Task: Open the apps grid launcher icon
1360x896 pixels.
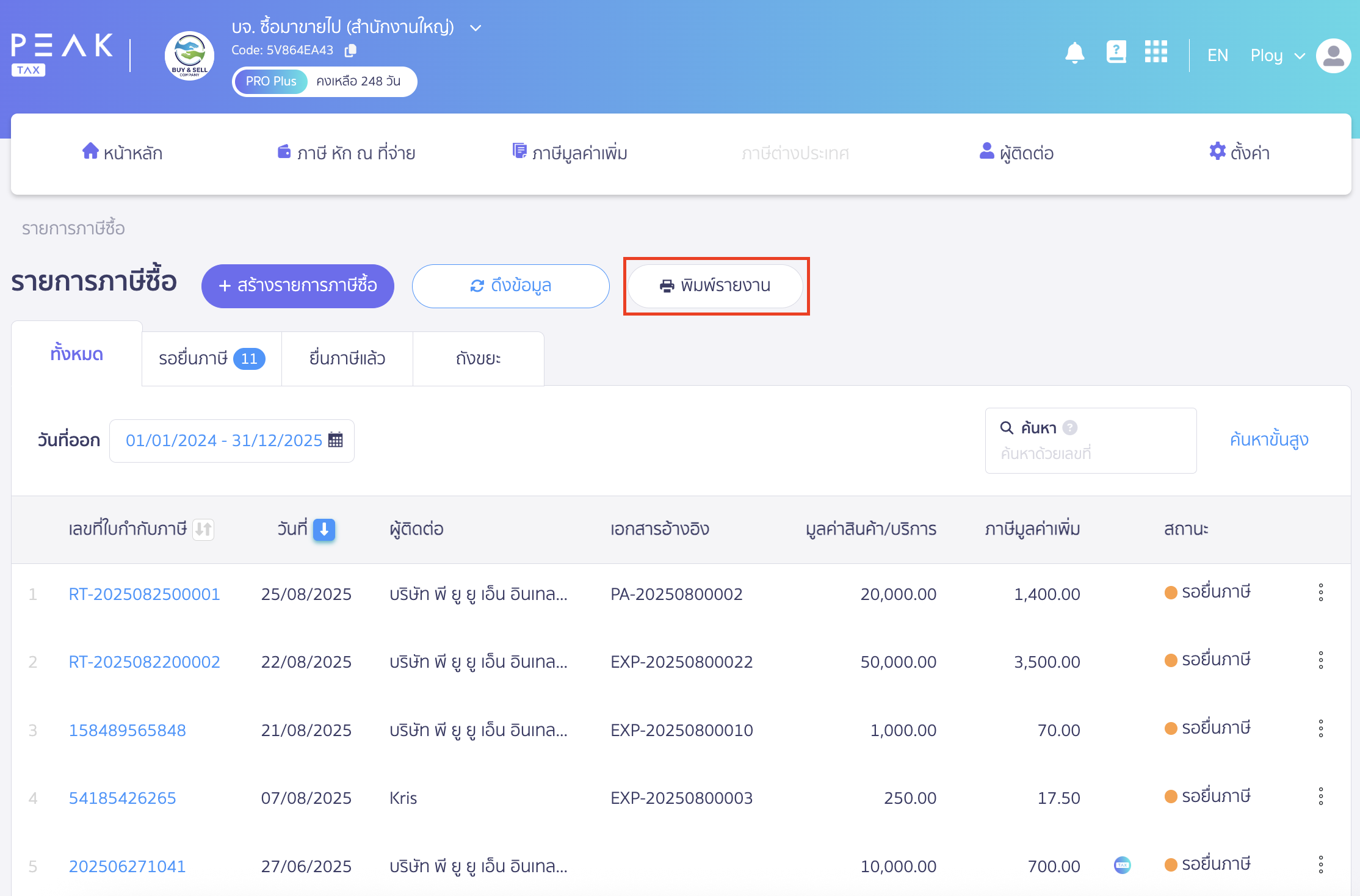Action: click(x=1156, y=52)
